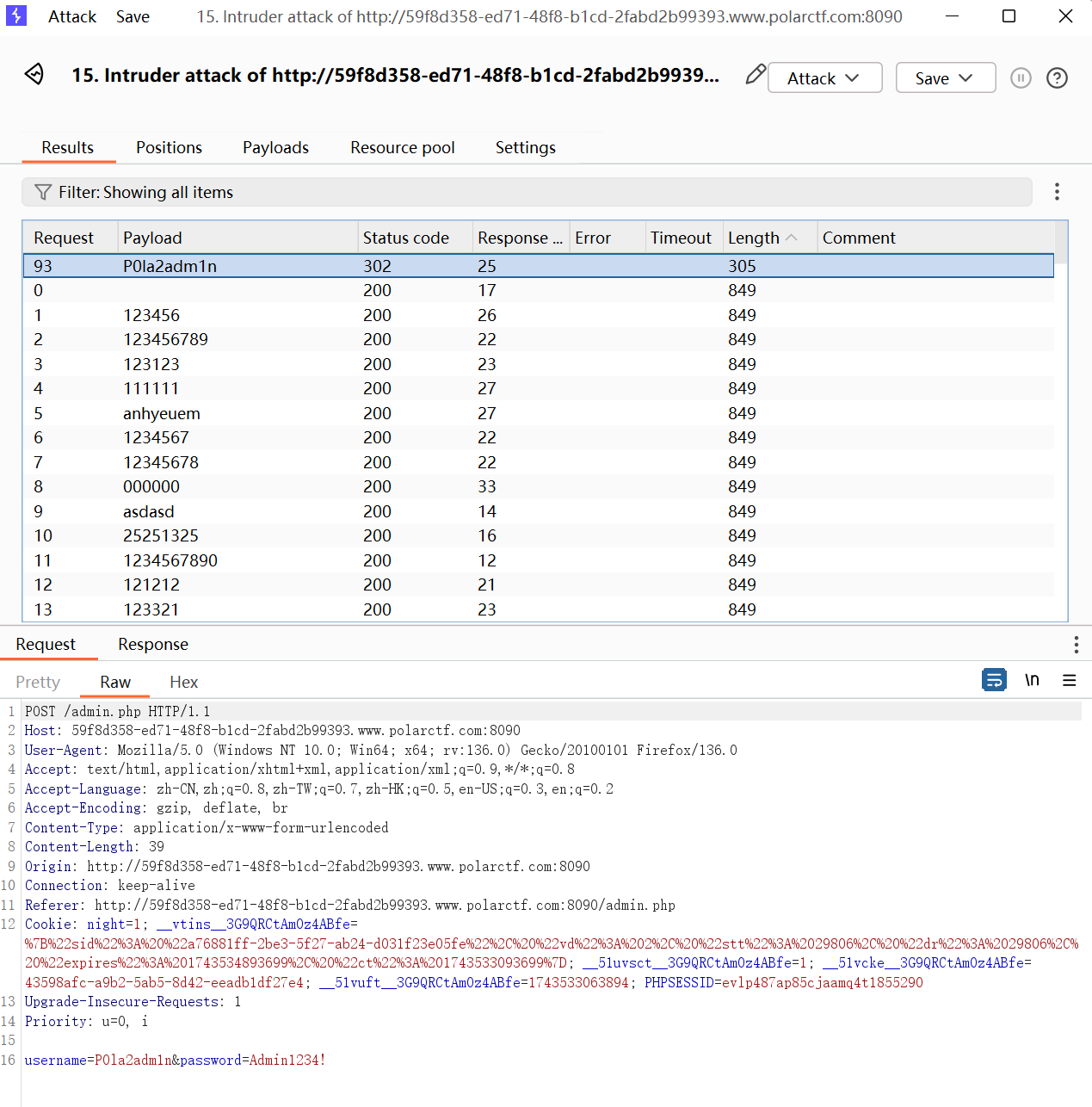This screenshot has height=1107, width=1092.
Task: Switch editor to Hex view
Action: coord(184,682)
